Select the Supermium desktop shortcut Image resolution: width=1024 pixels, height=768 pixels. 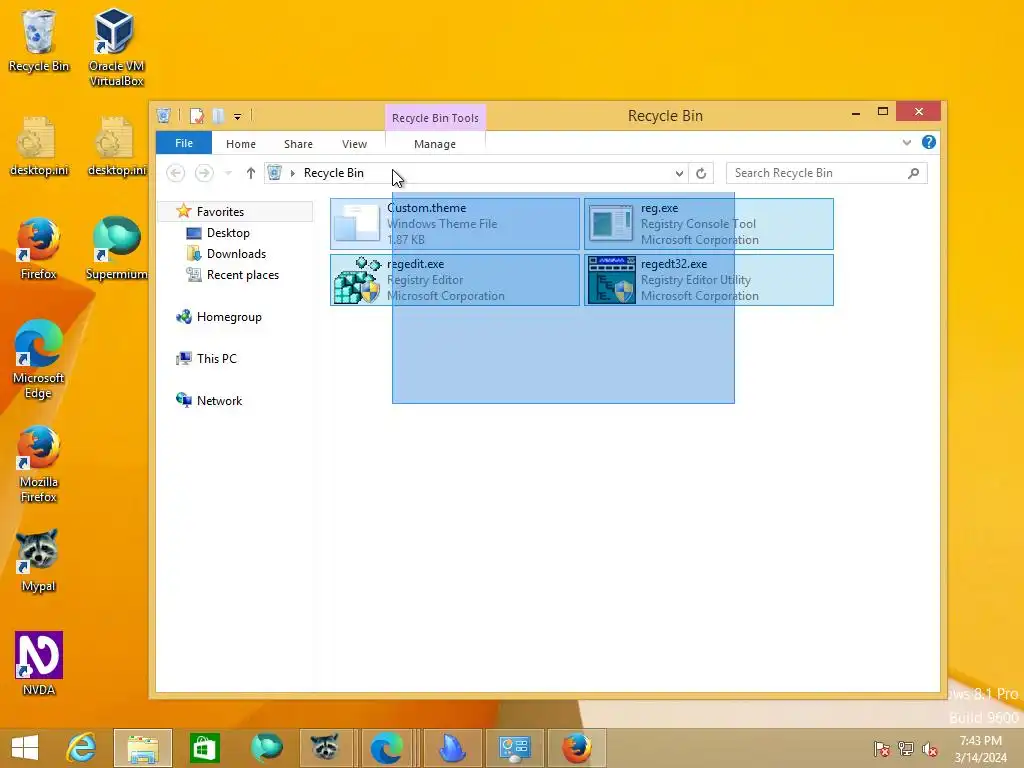(x=116, y=248)
